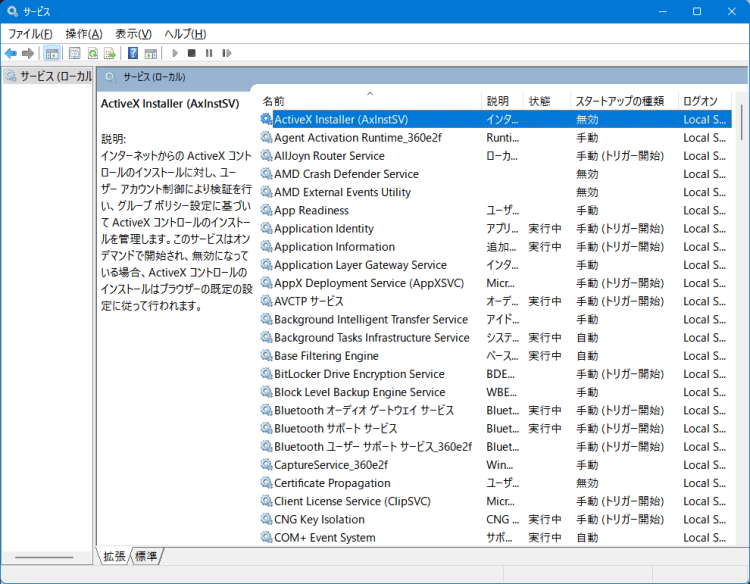Open the Properties toolbar icon
This screenshot has height=584, width=750.
[74, 53]
